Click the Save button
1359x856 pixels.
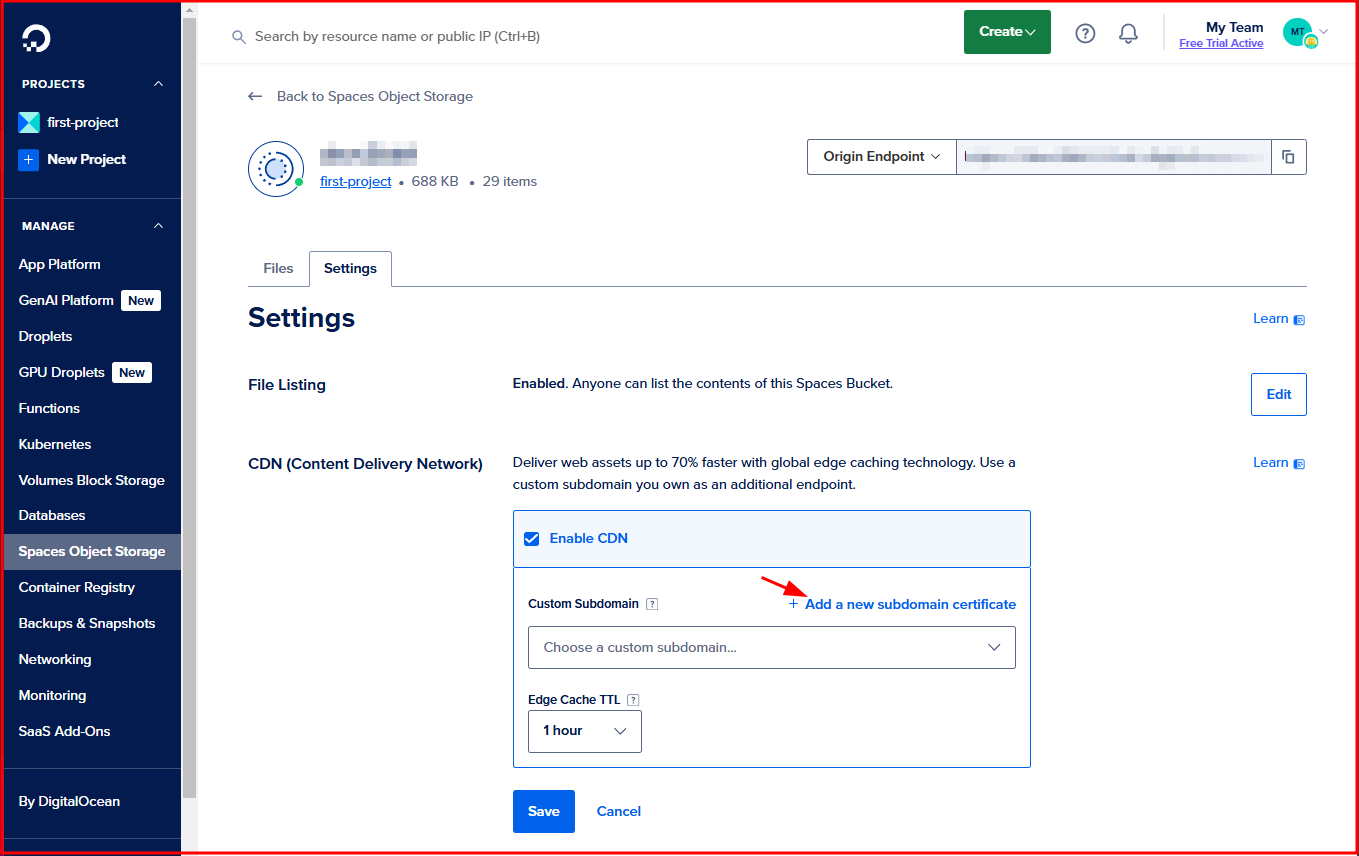click(543, 811)
